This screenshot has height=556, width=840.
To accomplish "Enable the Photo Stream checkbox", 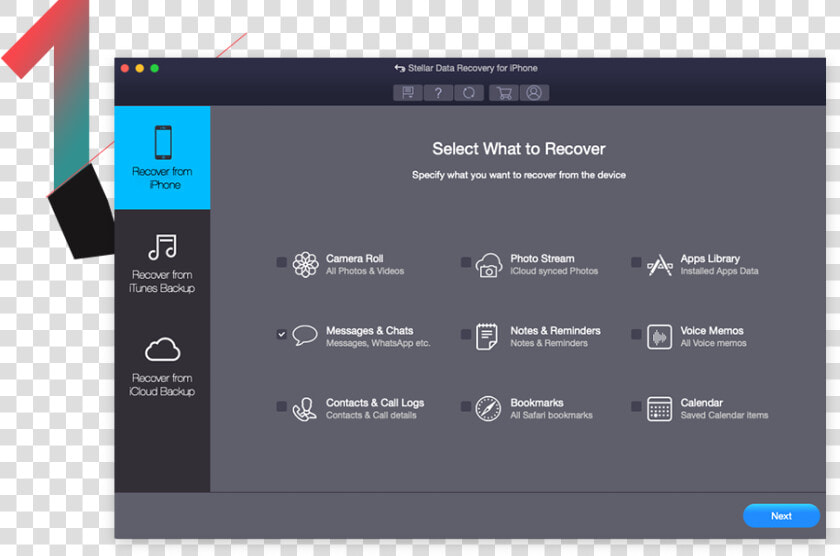I will [466, 262].
